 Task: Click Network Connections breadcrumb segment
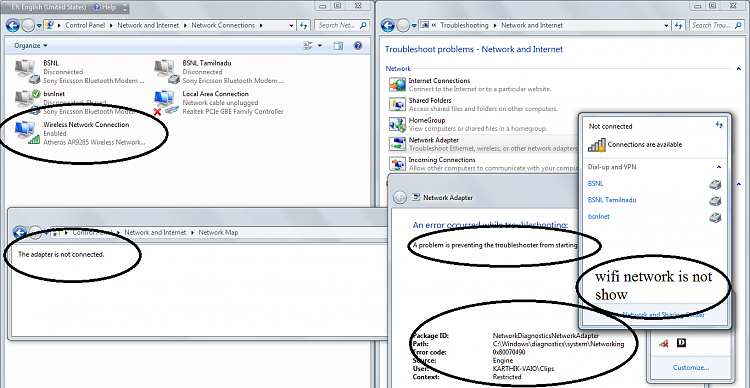tap(223, 25)
